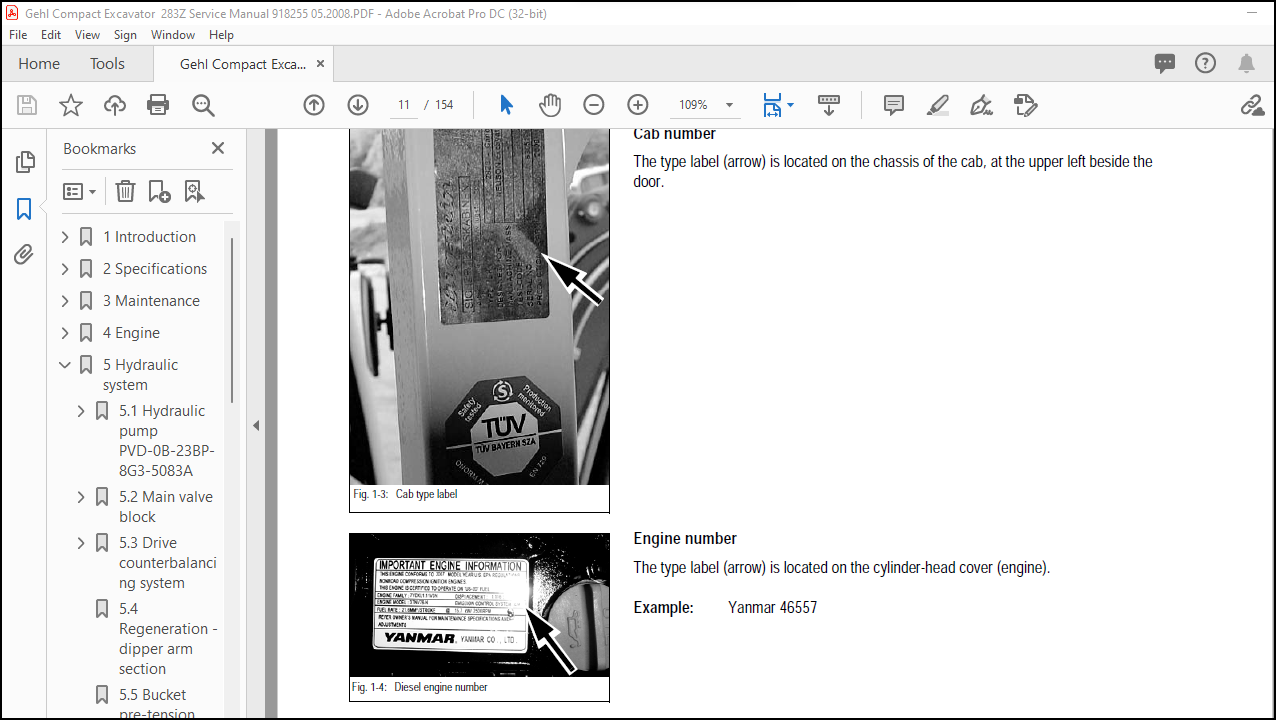Screen dimensions: 1276x720
Task: Click the Cab type label figure image
Action: click(479, 307)
